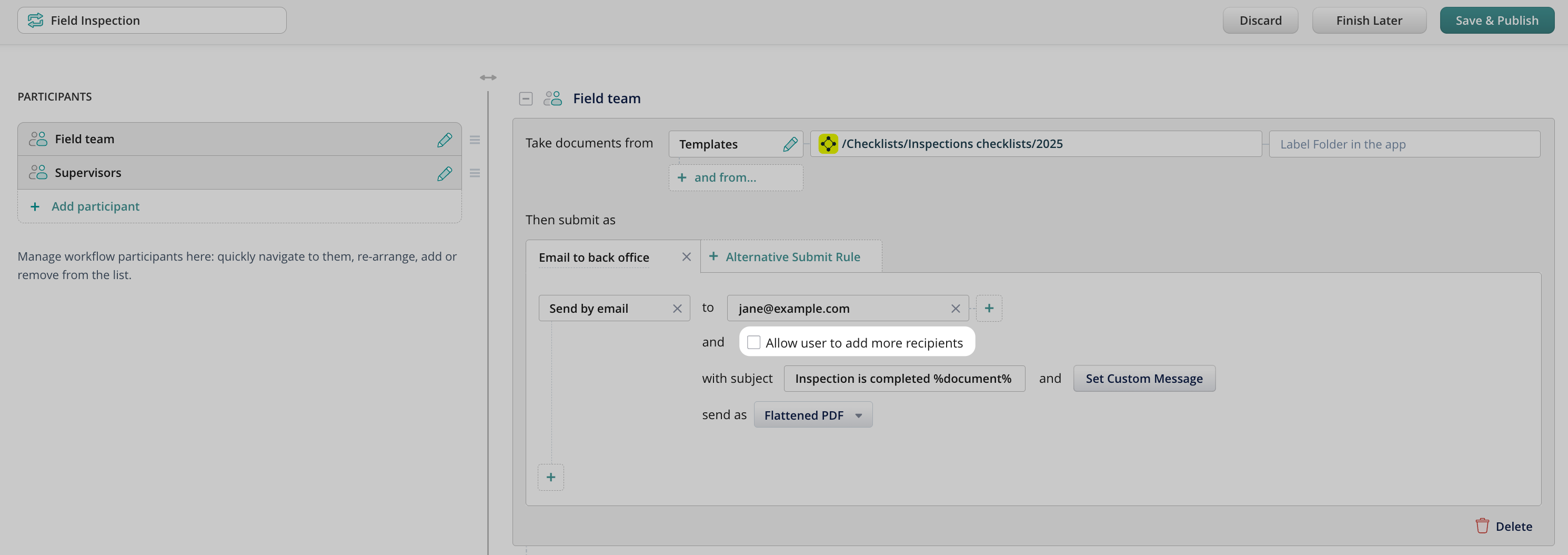Screen dimensions: 1568x555
Task: Open the Flattened PDF format dropdown
Action: [812, 415]
